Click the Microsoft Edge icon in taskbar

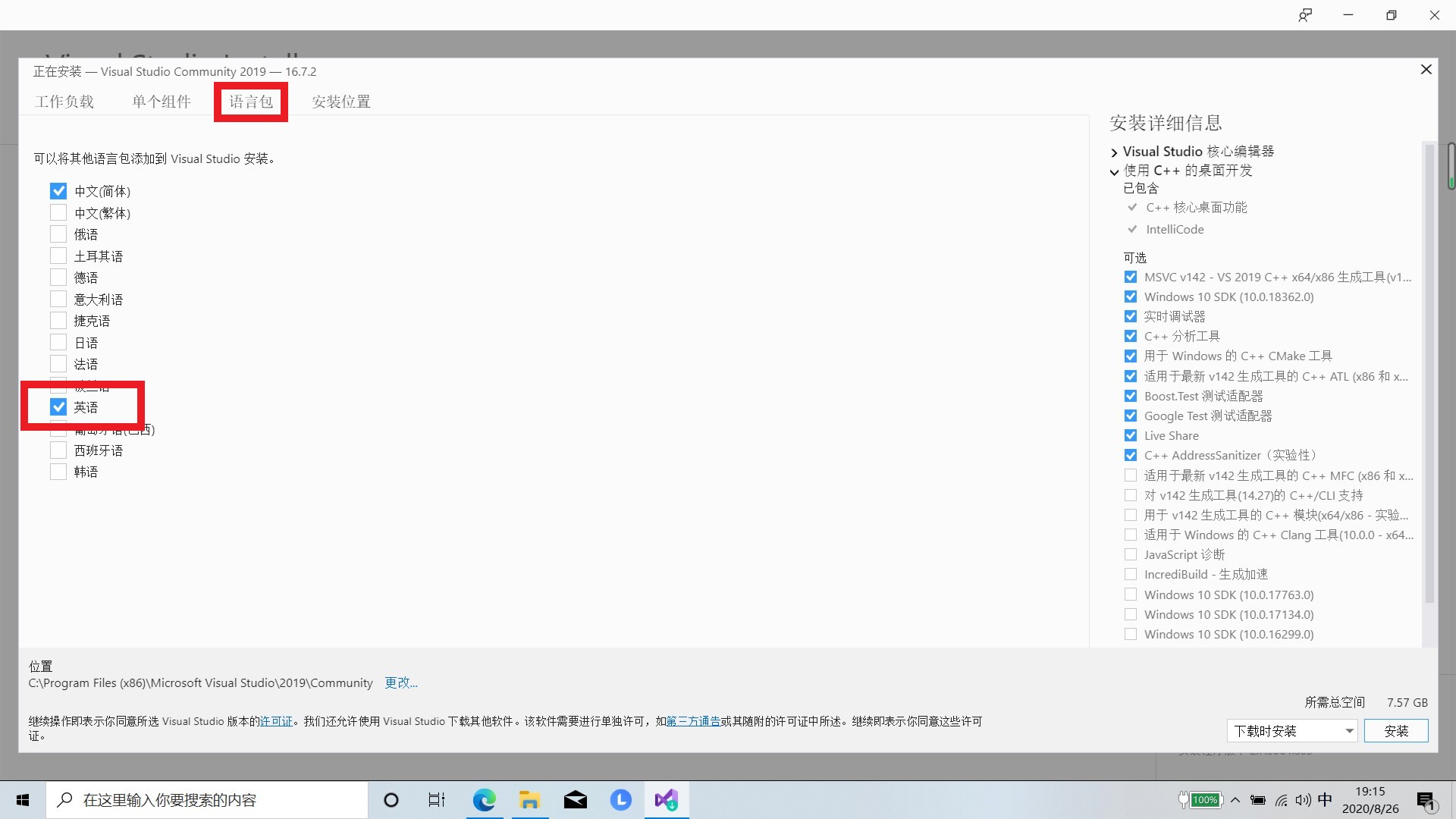(x=483, y=799)
